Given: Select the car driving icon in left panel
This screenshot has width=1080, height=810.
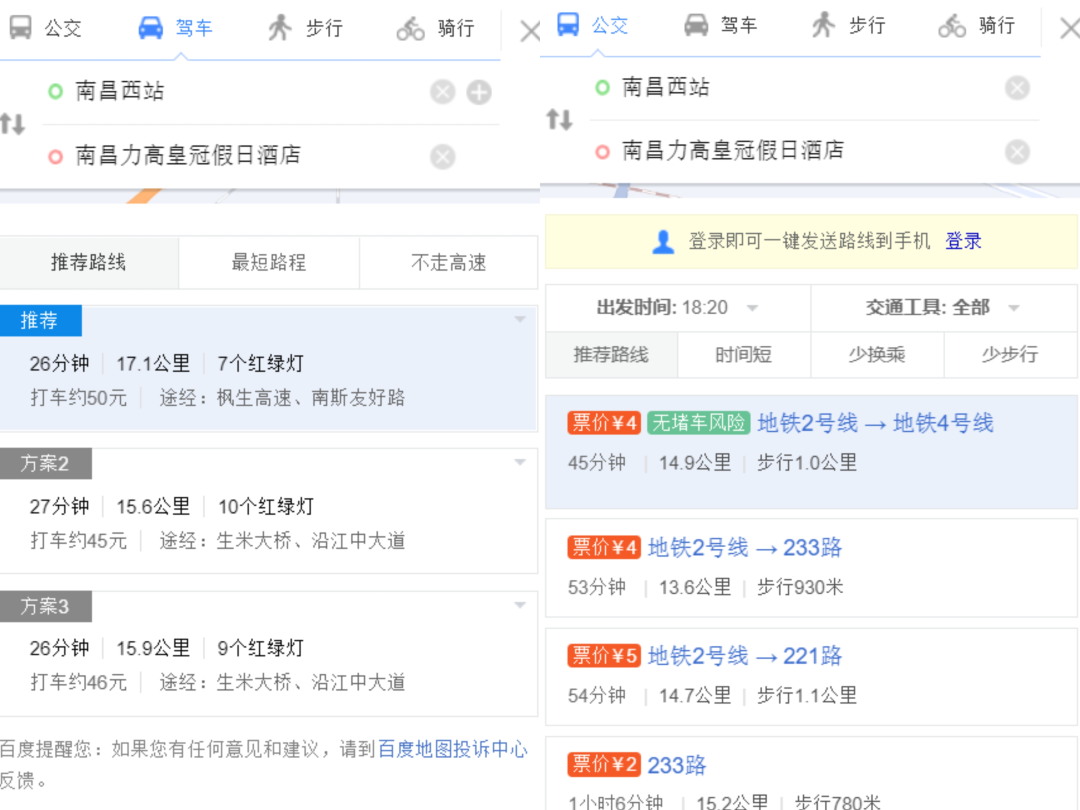Looking at the screenshot, I should click(151, 28).
